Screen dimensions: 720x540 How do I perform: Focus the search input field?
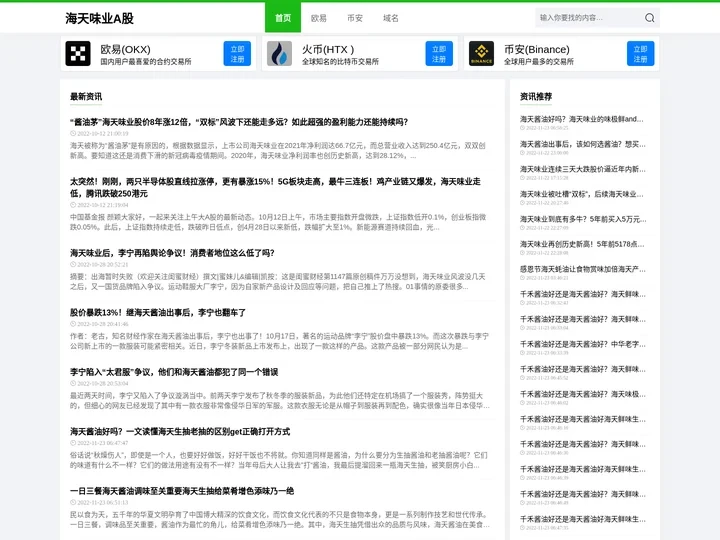(590, 18)
